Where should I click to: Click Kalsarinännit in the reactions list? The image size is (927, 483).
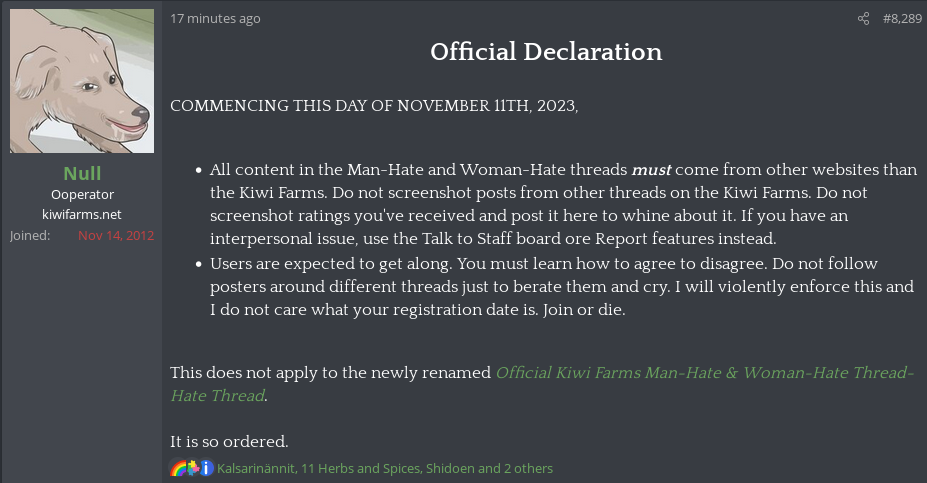click(x=256, y=468)
